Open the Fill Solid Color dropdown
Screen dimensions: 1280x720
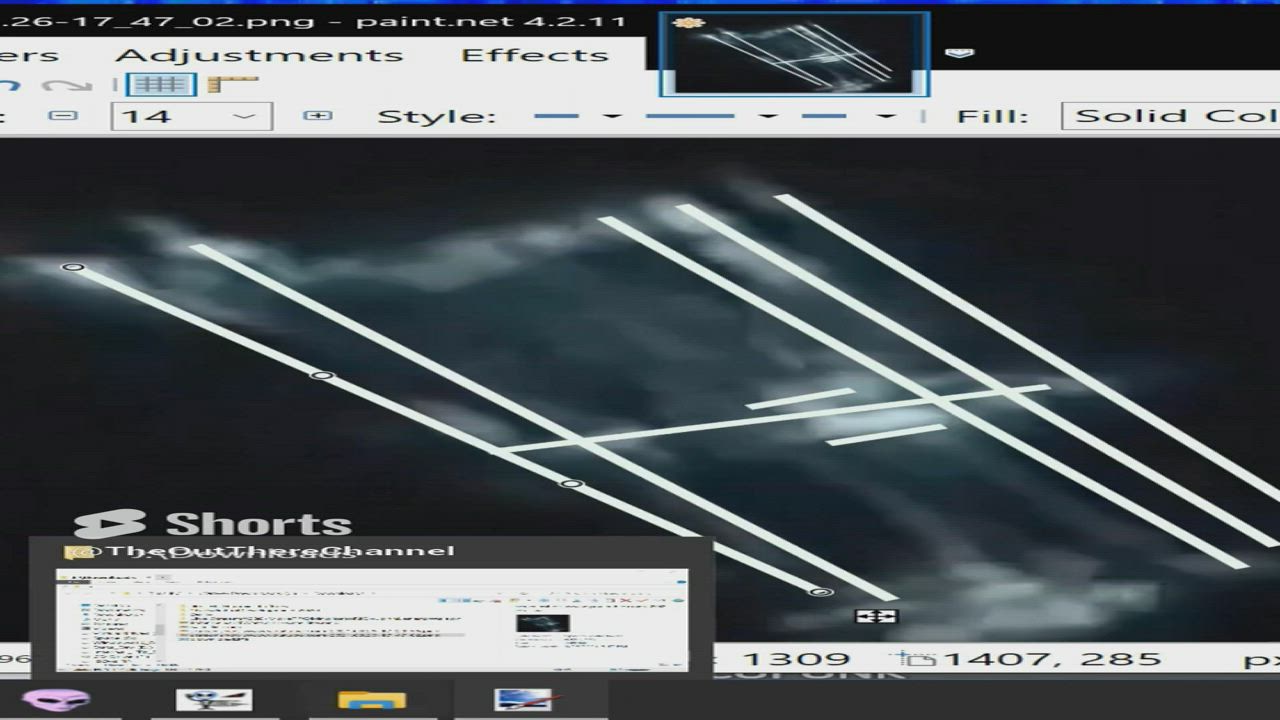[x=1170, y=116]
